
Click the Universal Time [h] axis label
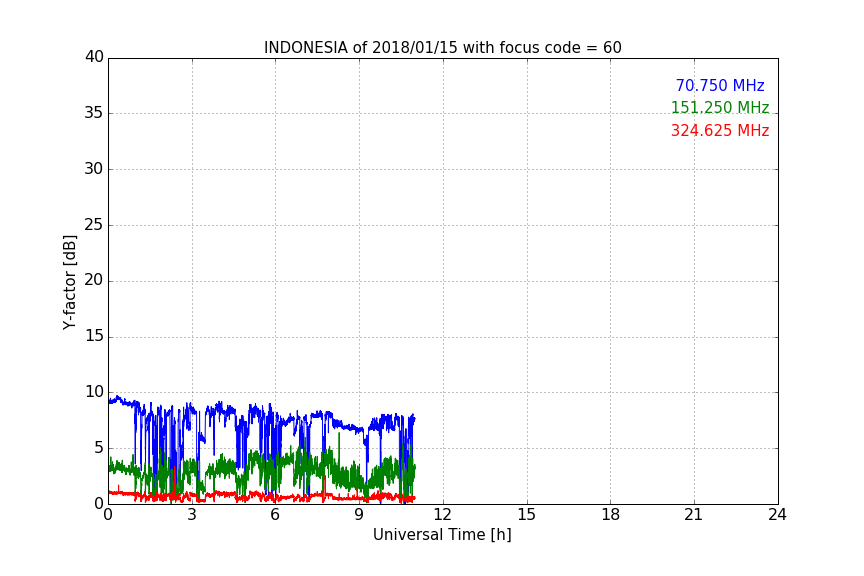[442, 535]
